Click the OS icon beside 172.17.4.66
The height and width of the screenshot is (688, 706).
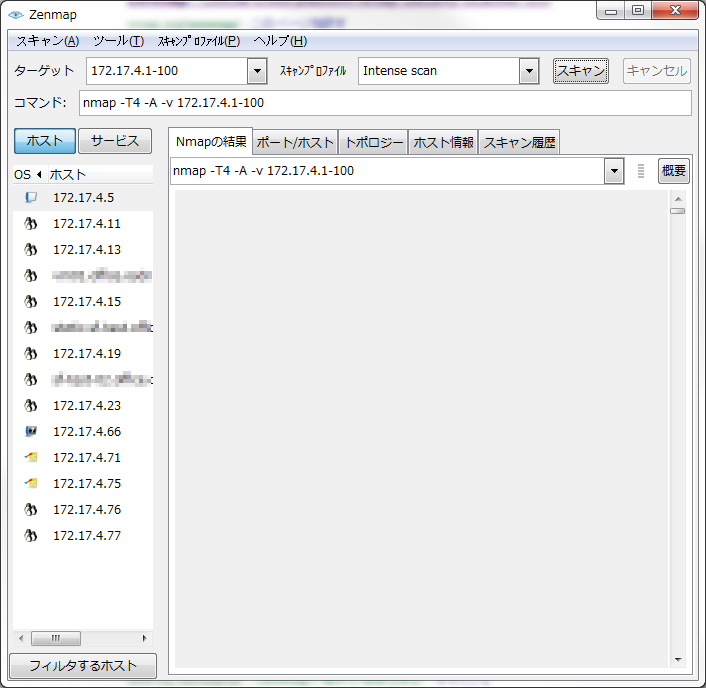pos(31,432)
